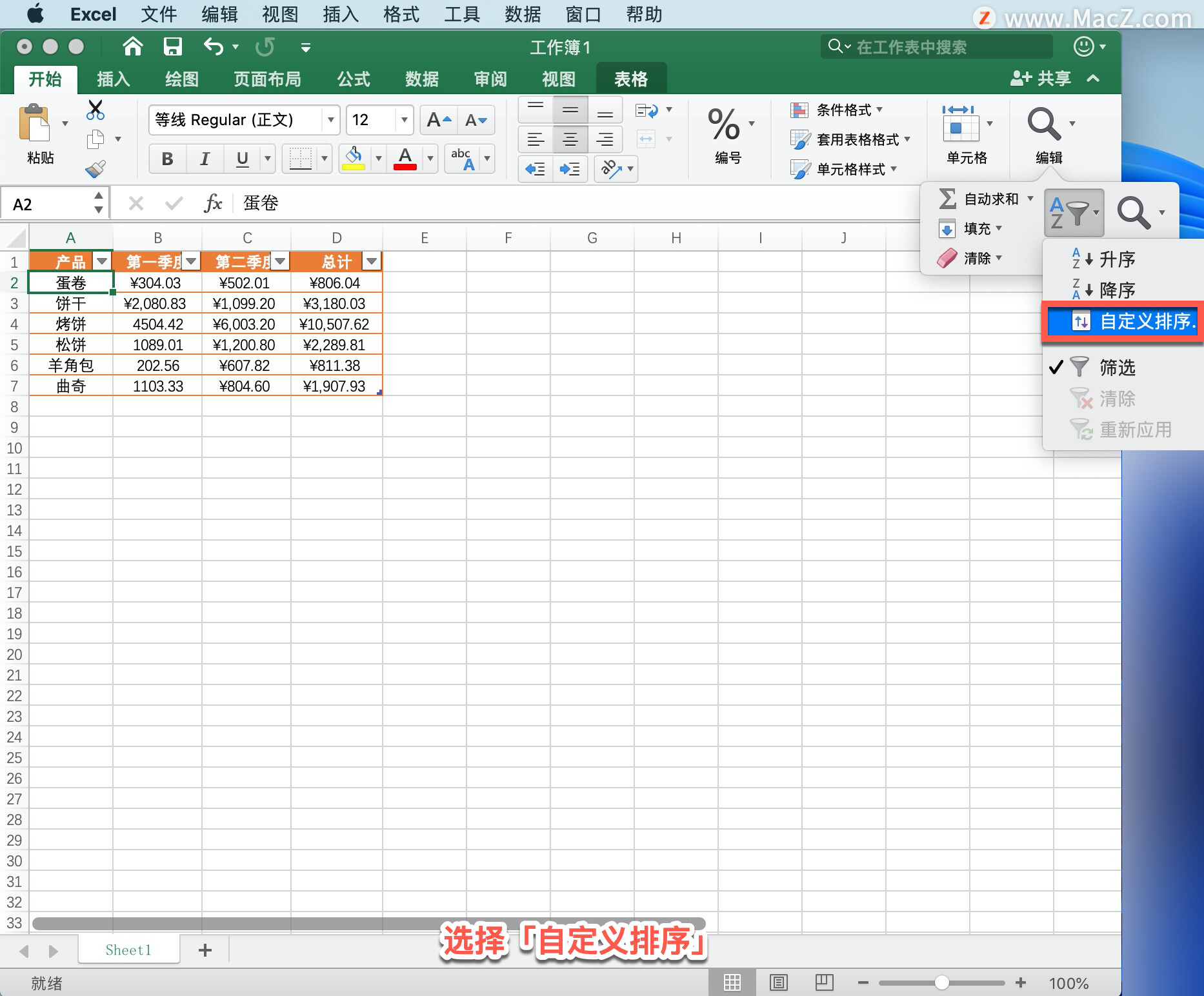The image size is (1204, 996).
Task: Apply red font color
Action: tap(405, 158)
